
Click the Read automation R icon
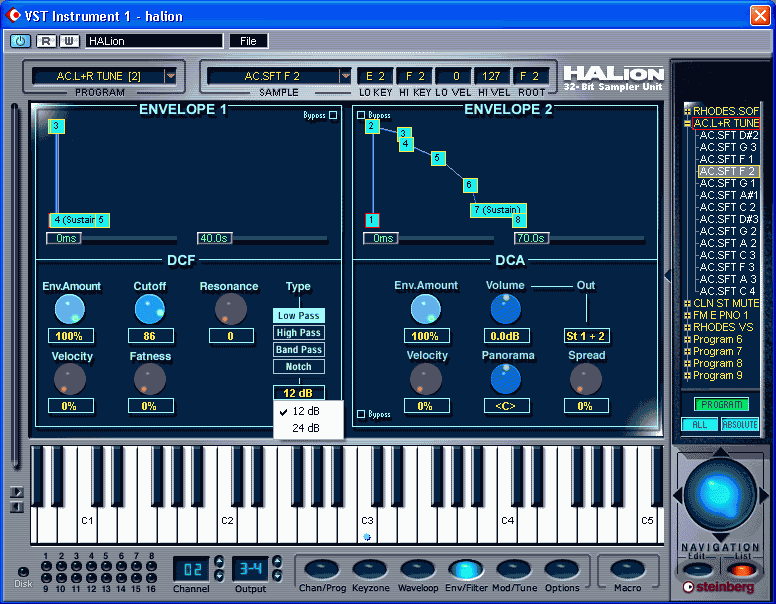(46, 41)
